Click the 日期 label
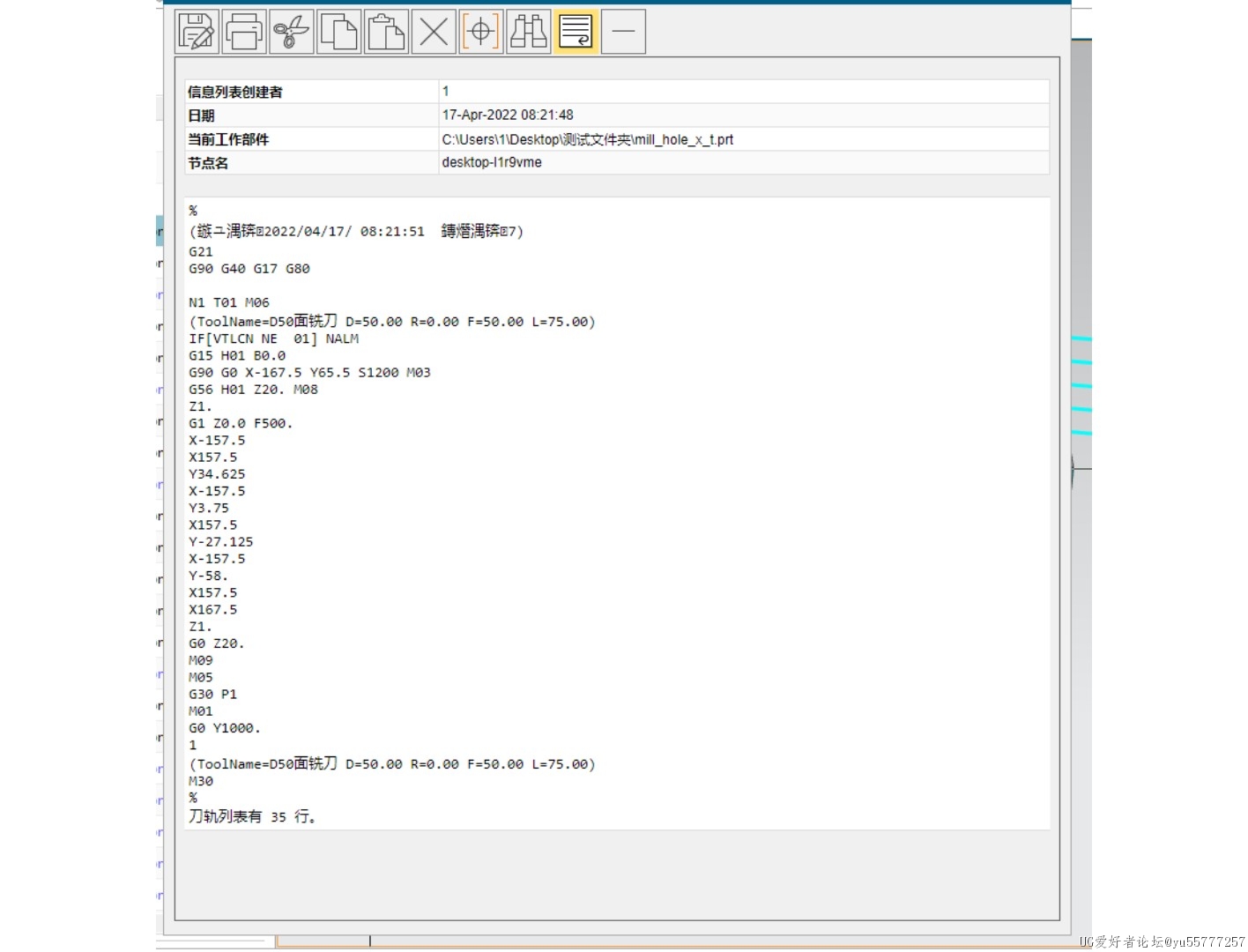 [x=201, y=115]
